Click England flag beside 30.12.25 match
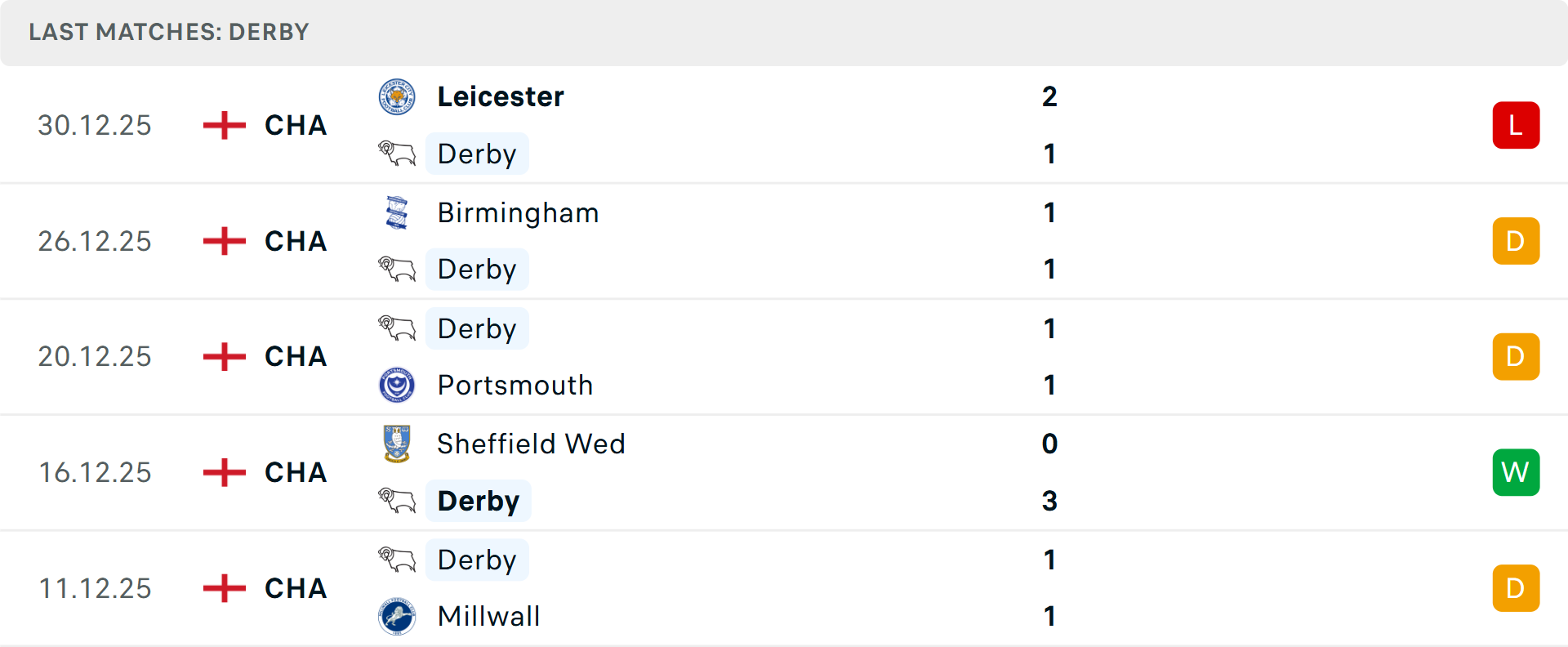Screen dimensions: 1568x647 pos(224,125)
